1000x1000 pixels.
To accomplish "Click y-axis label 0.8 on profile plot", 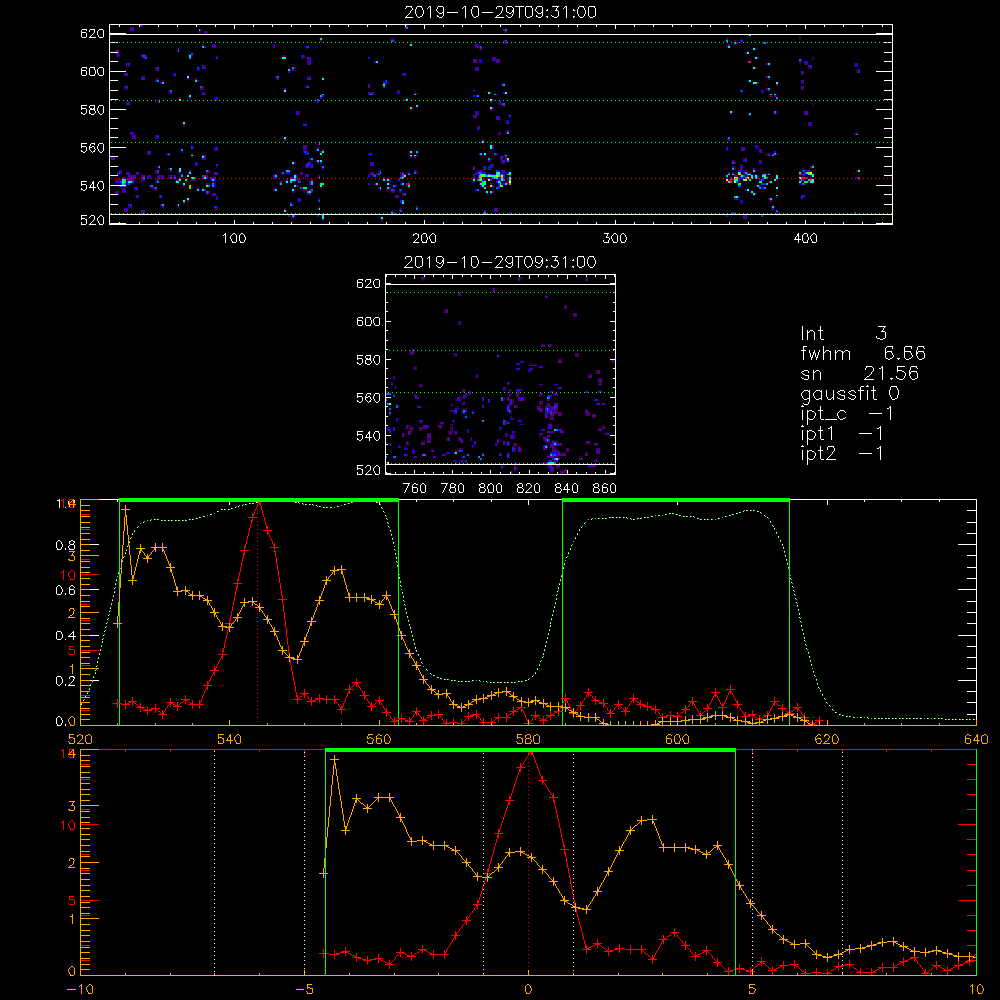I will coord(65,545).
